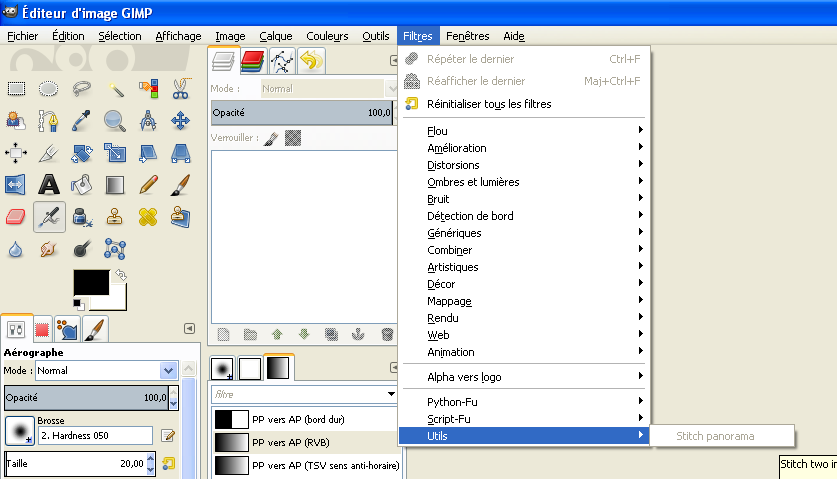Viewport: 837px width, 479px height.
Task: Choose Stitch panorama in Utils submenu
Action: coord(721,436)
